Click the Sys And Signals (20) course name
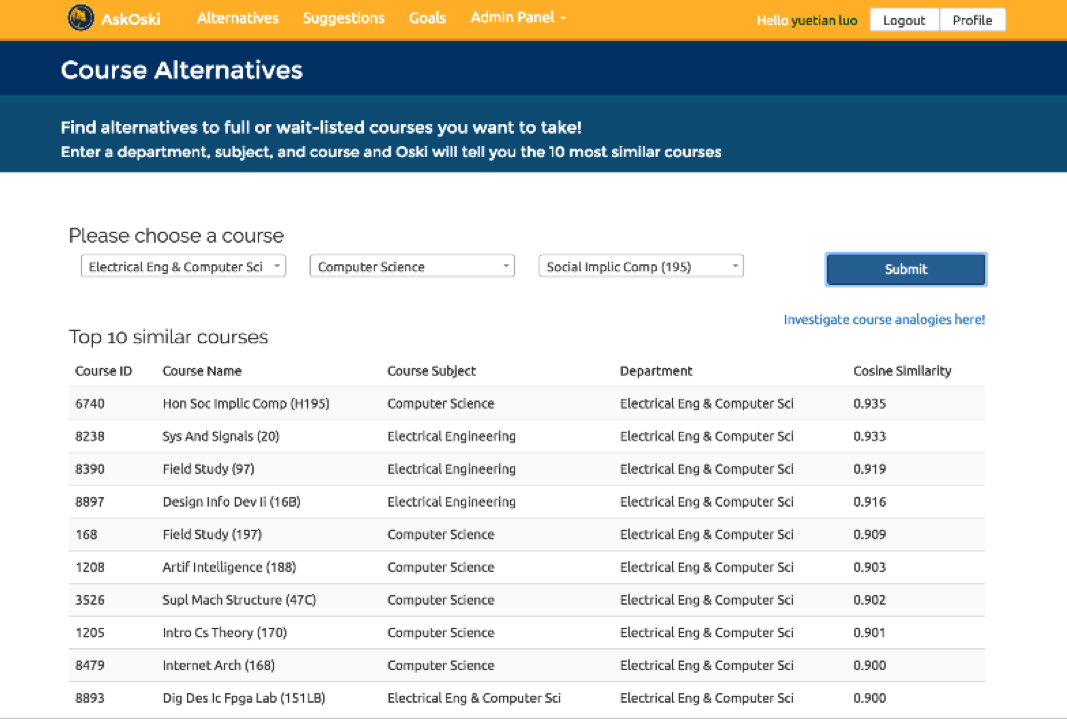The width and height of the screenshot is (1067, 719). (x=221, y=436)
